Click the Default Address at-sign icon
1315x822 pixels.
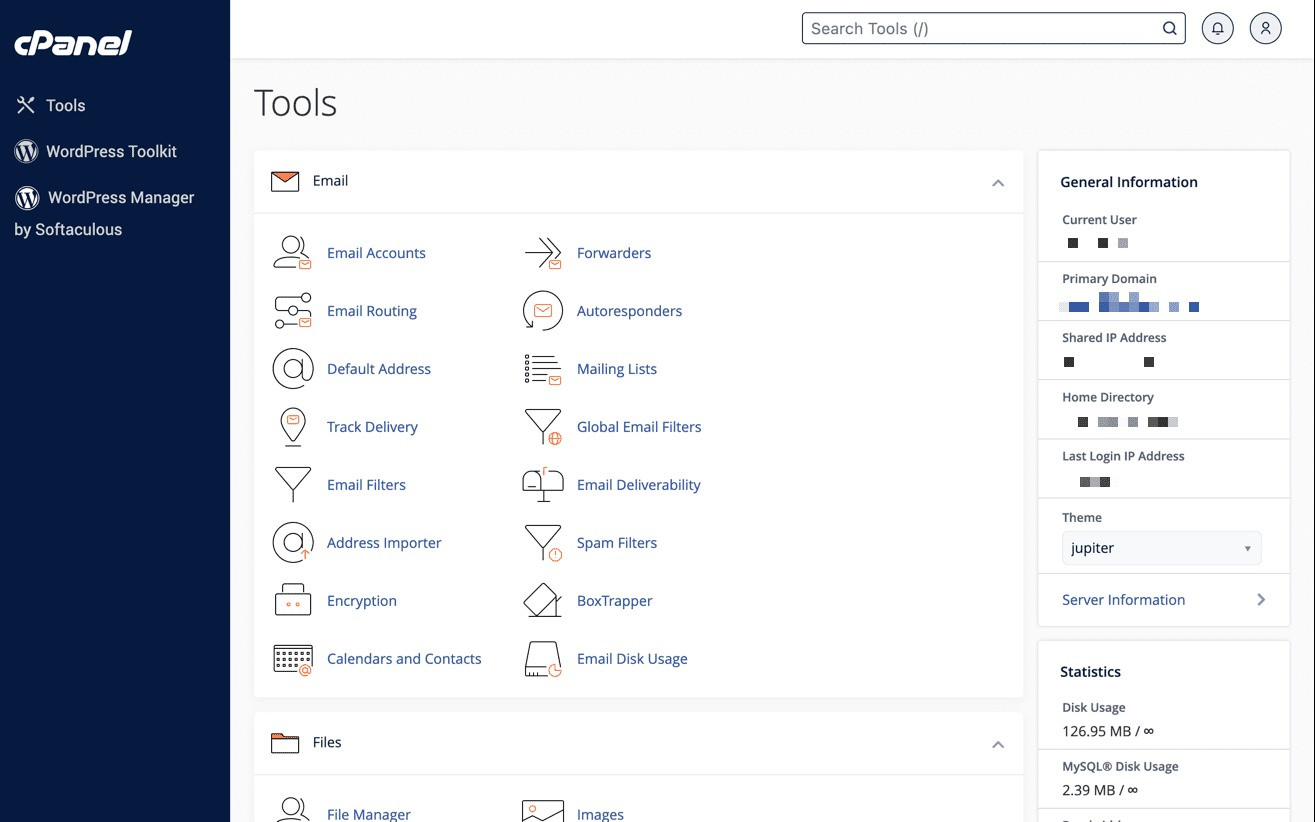pyautogui.click(x=293, y=369)
